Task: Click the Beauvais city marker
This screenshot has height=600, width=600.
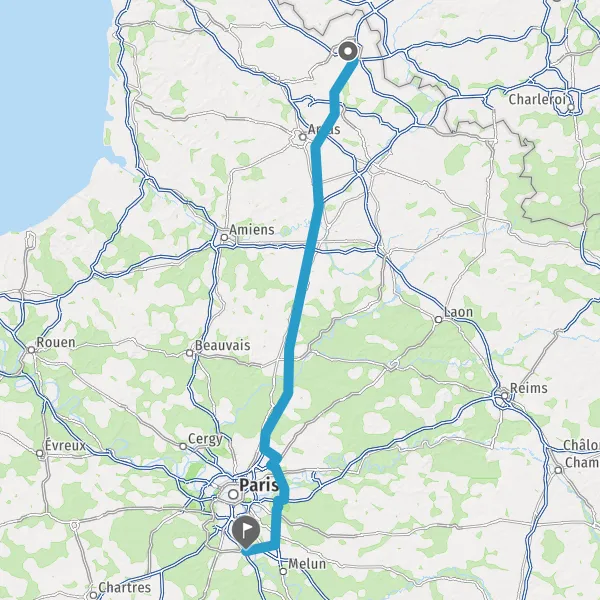Action: pos(190,353)
